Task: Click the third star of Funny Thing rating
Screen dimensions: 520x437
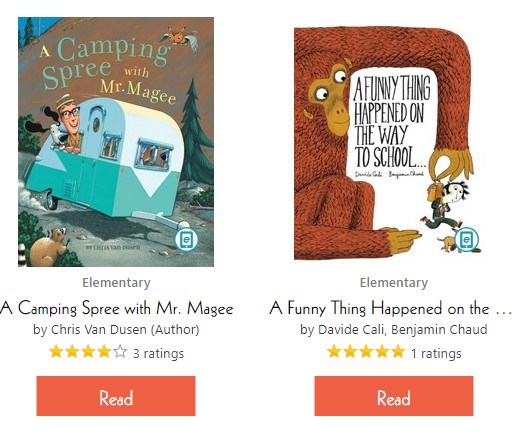Action: [366, 352]
